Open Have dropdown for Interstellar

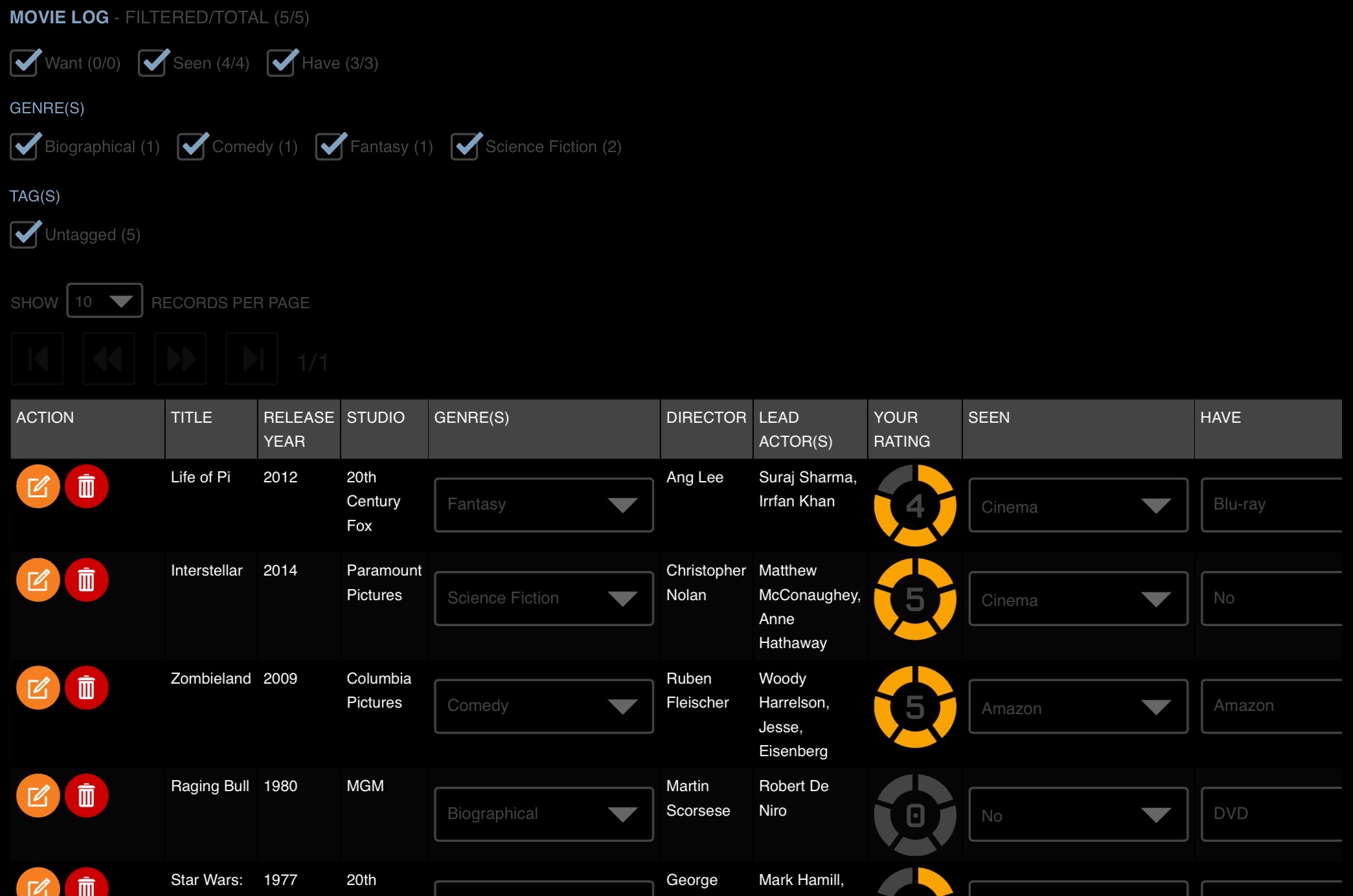1272,598
